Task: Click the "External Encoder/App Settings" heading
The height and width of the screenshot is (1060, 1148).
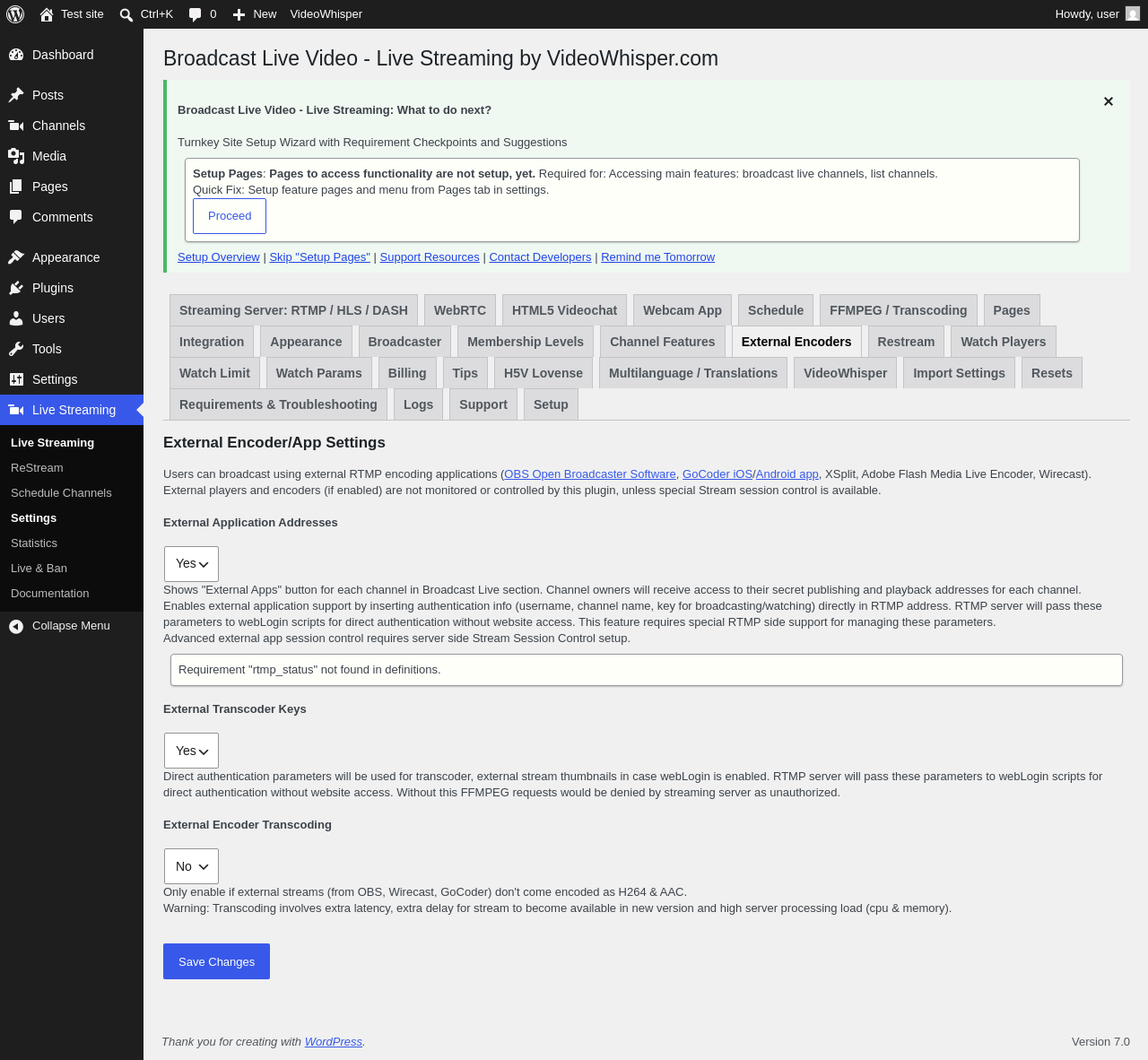Action: 274,443
